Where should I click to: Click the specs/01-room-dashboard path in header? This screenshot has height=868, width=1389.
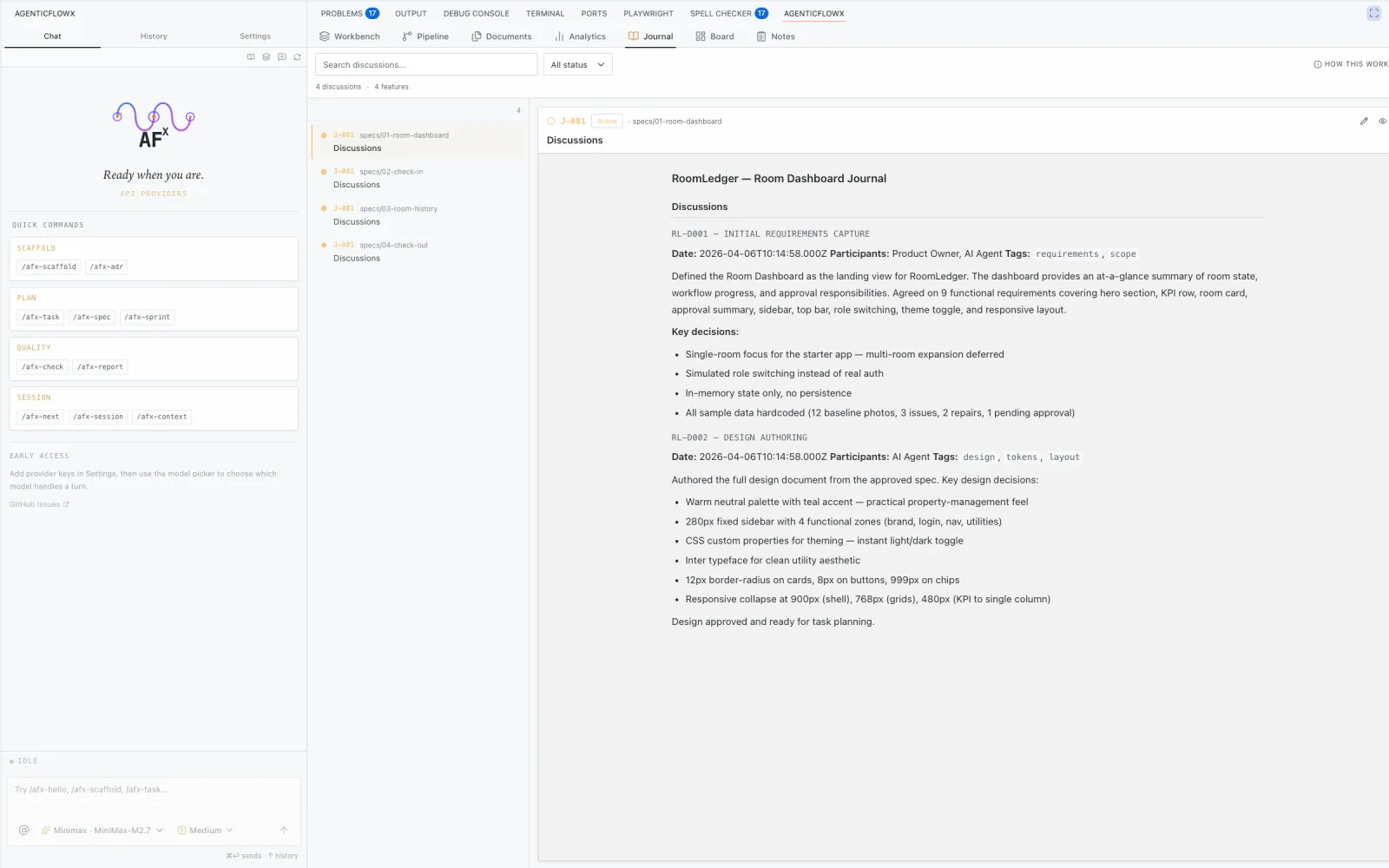tap(677, 122)
